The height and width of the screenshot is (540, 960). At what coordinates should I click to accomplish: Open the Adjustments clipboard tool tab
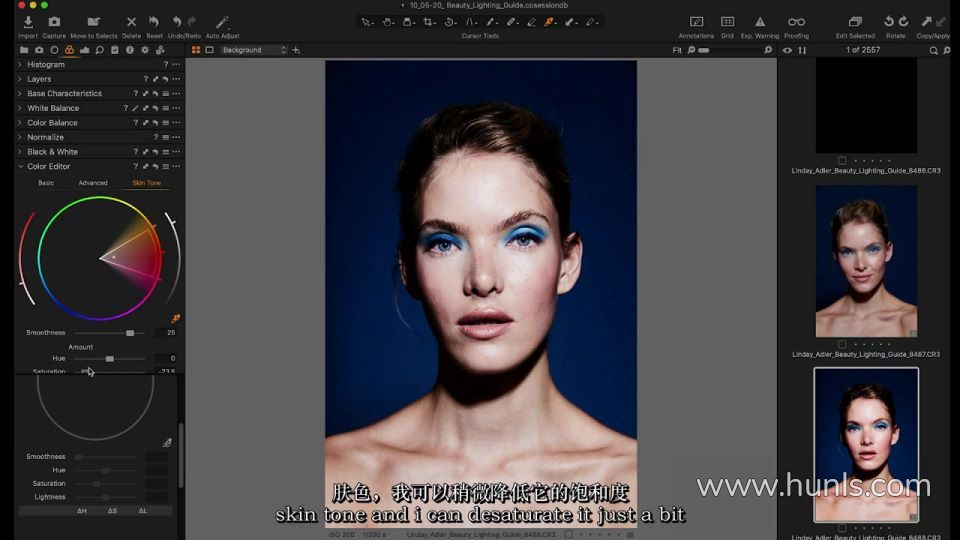click(x=114, y=50)
